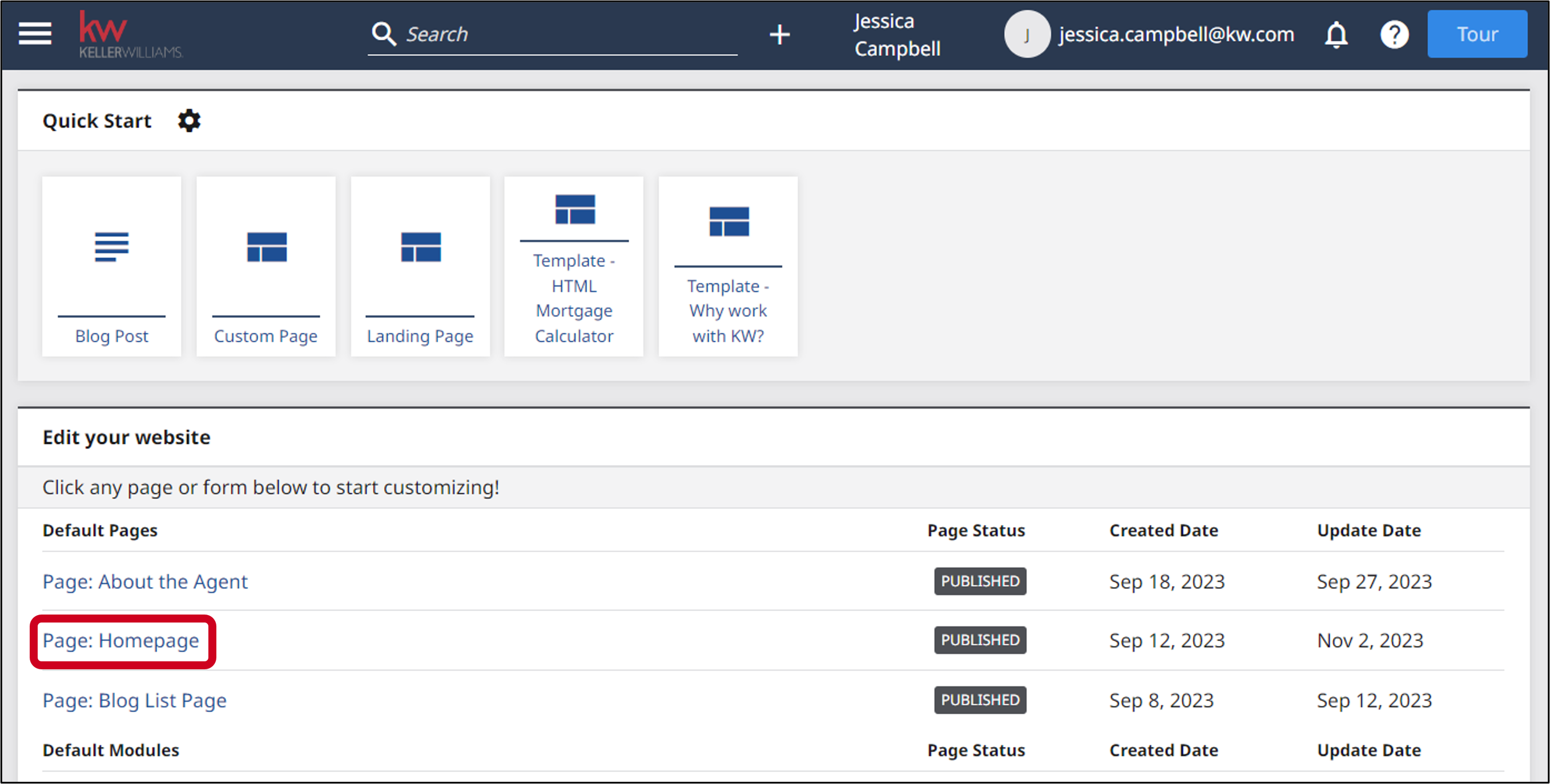Open Page: Homepage link
1550x784 pixels.
120,641
